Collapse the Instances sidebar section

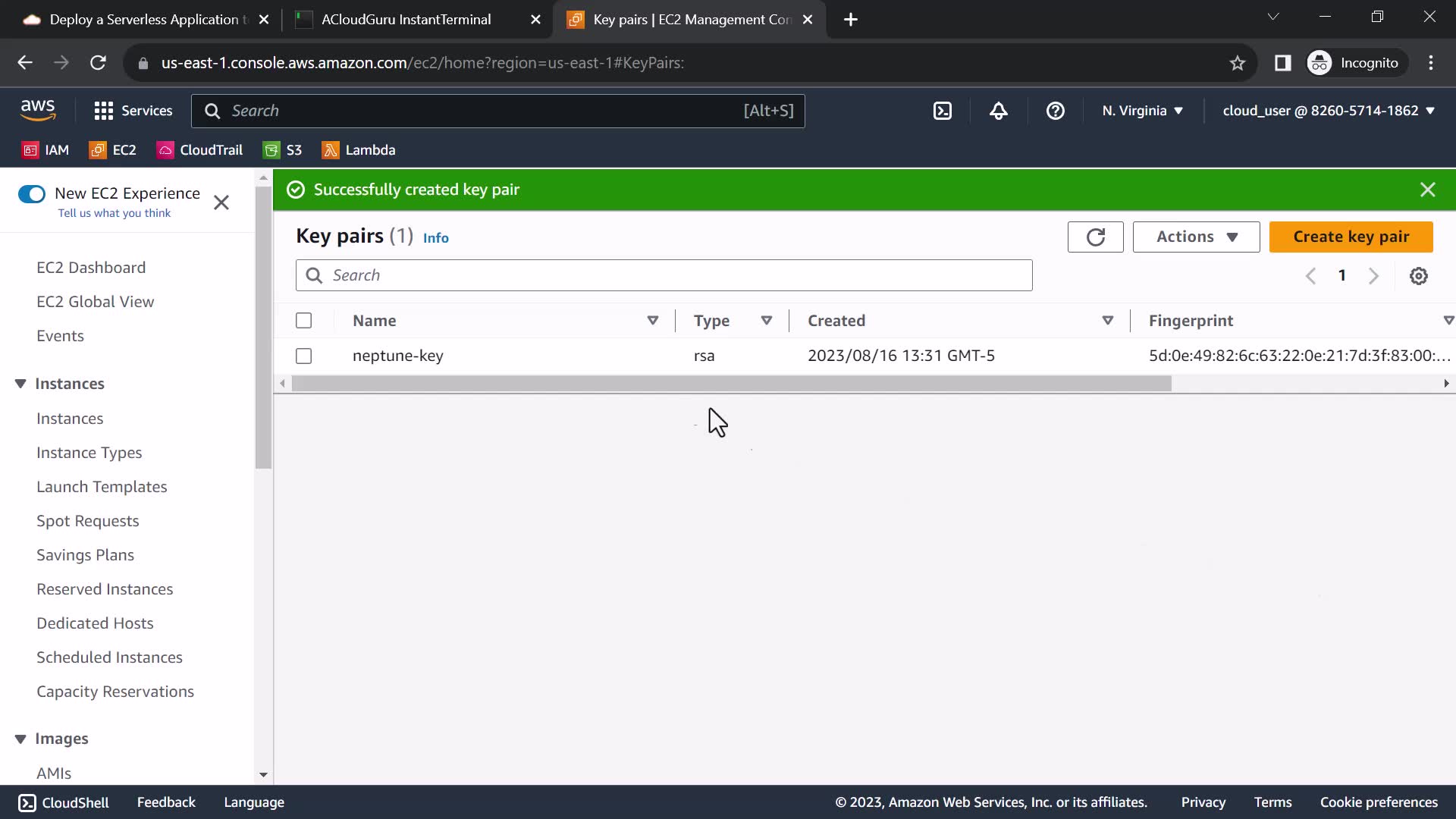[20, 384]
